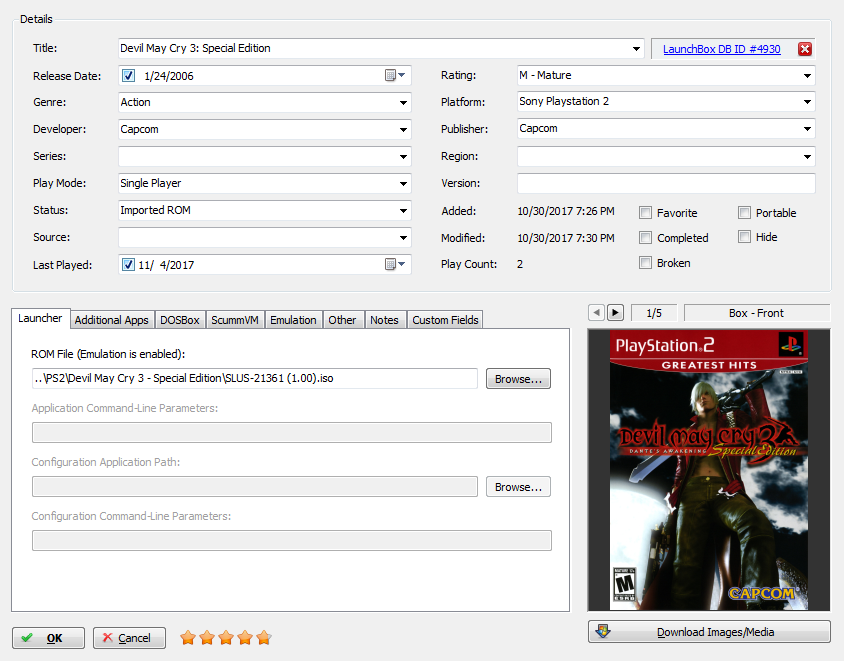The width and height of the screenshot is (844, 661).
Task: Open the Status dropdown
Action: point(403,210)
